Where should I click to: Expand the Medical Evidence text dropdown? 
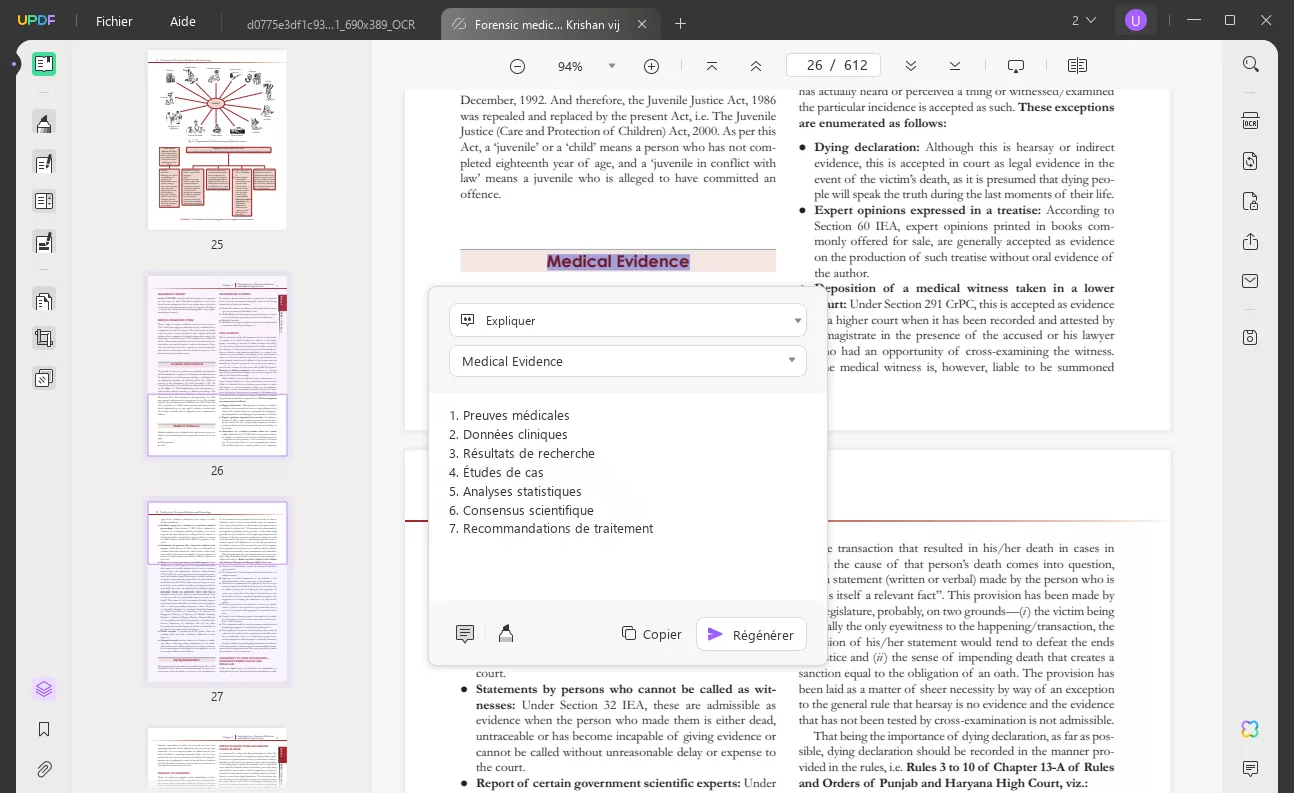click(x=628, y=361)
